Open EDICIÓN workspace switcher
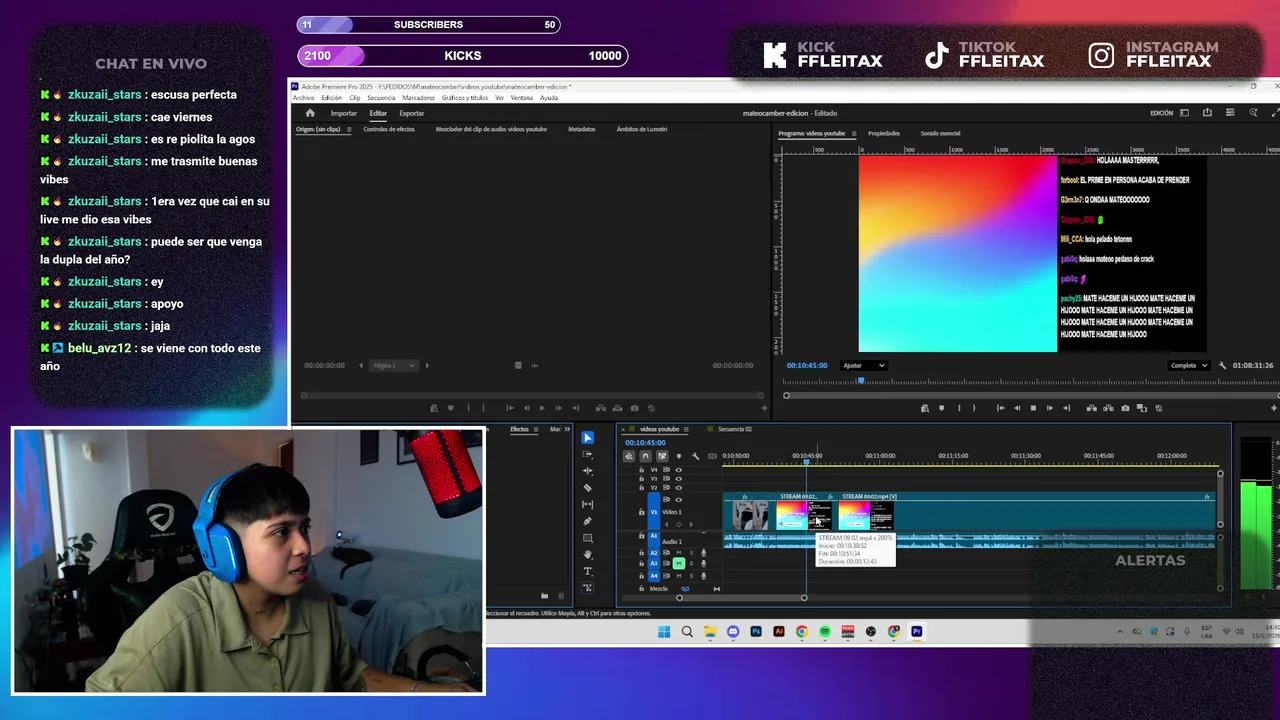The height and width of the screenshot is (720, 1280). coord(1161,113)
